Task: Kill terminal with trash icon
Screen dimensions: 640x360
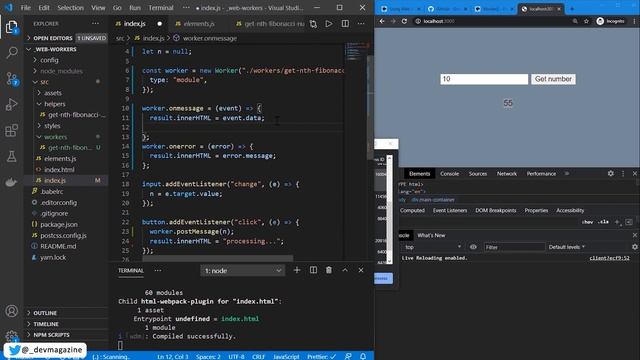Action: tap(329, 270)
